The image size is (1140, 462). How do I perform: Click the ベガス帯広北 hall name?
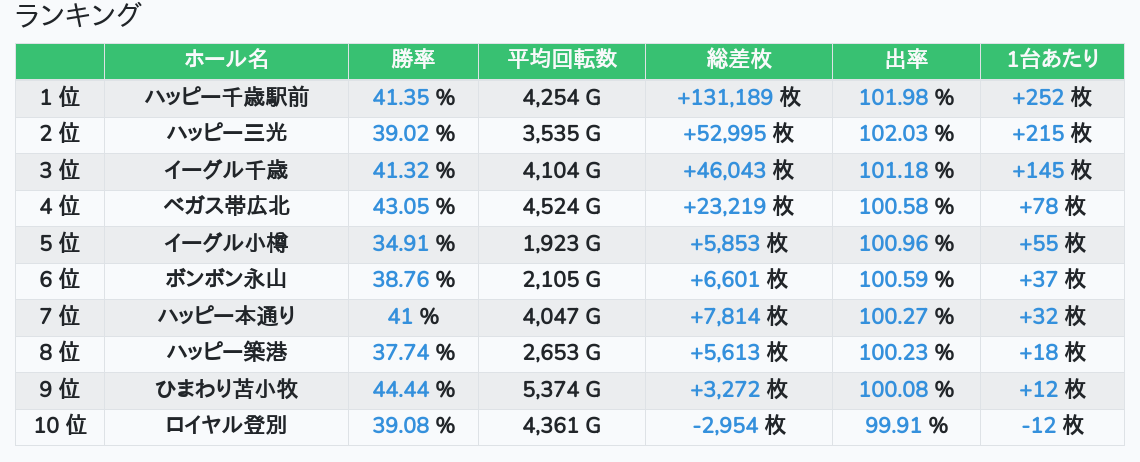(226, 207)
